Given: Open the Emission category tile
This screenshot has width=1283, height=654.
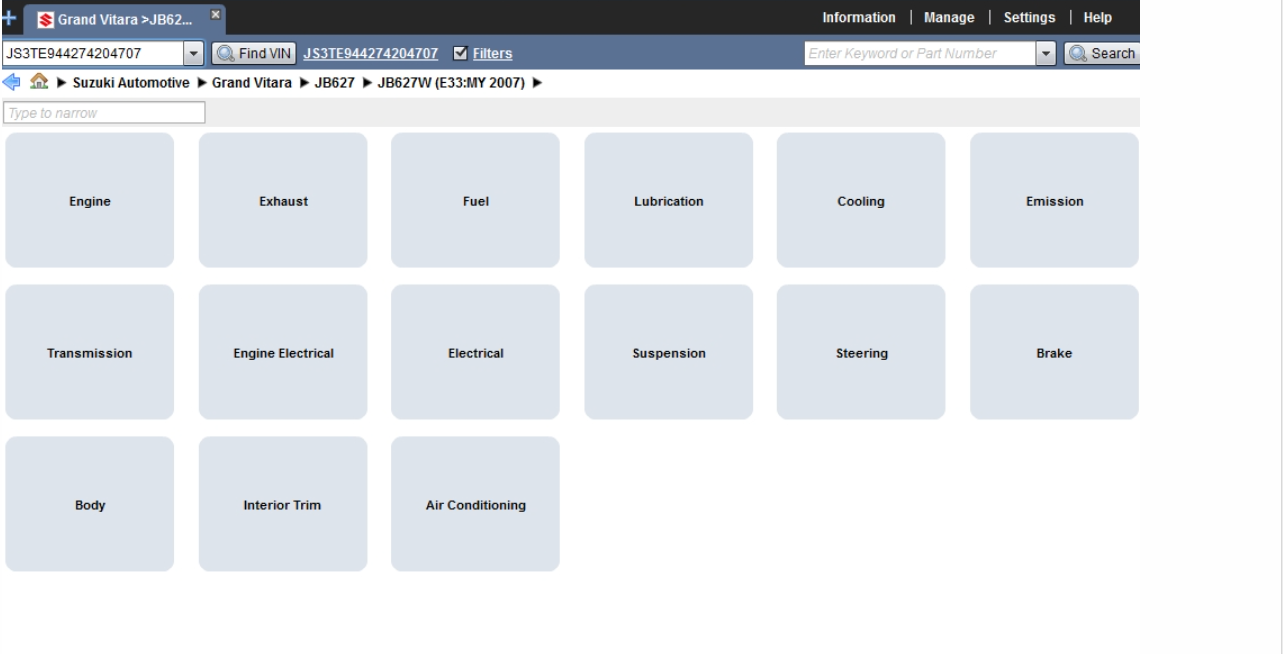Looking at the screenshot, I should 1054,201.
